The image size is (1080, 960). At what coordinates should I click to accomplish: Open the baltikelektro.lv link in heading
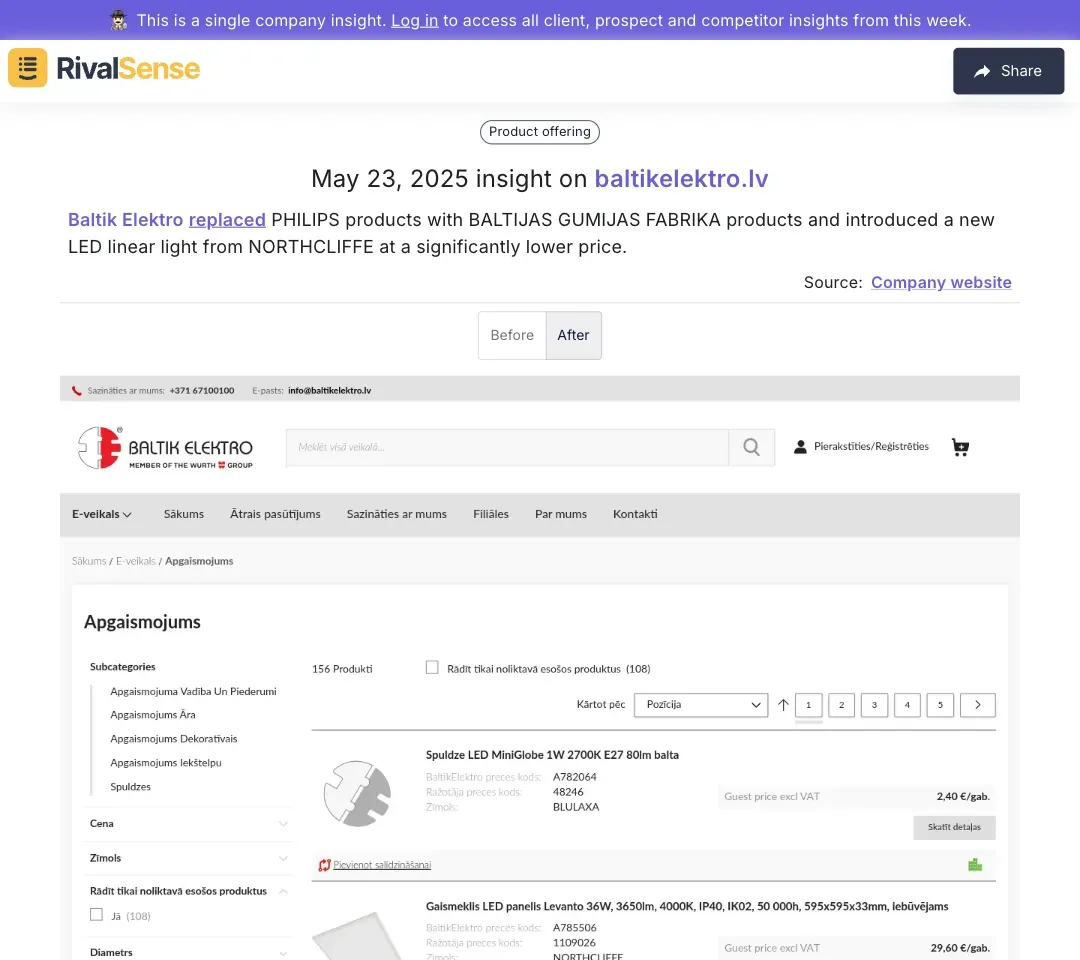(x=681, y=179)
